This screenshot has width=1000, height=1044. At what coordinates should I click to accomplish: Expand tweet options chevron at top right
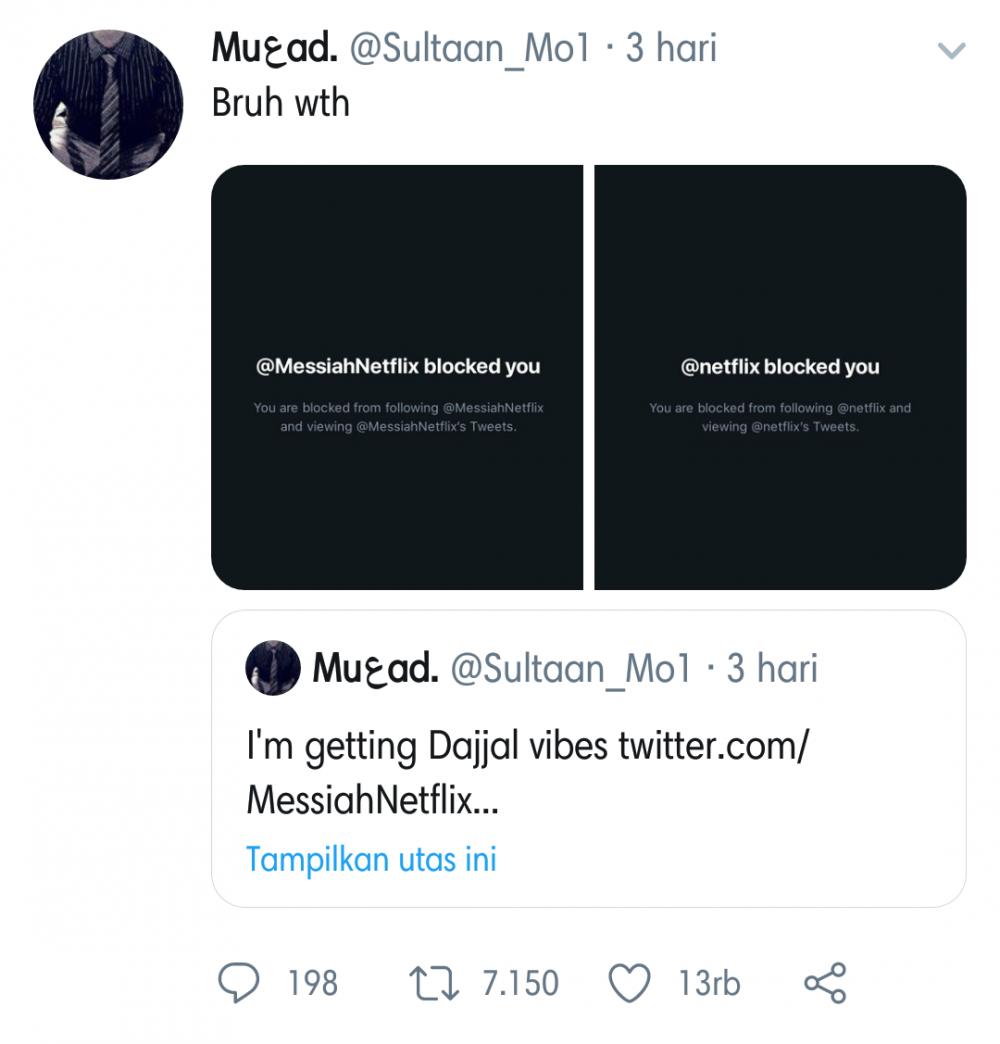click(x=951, y=51)
